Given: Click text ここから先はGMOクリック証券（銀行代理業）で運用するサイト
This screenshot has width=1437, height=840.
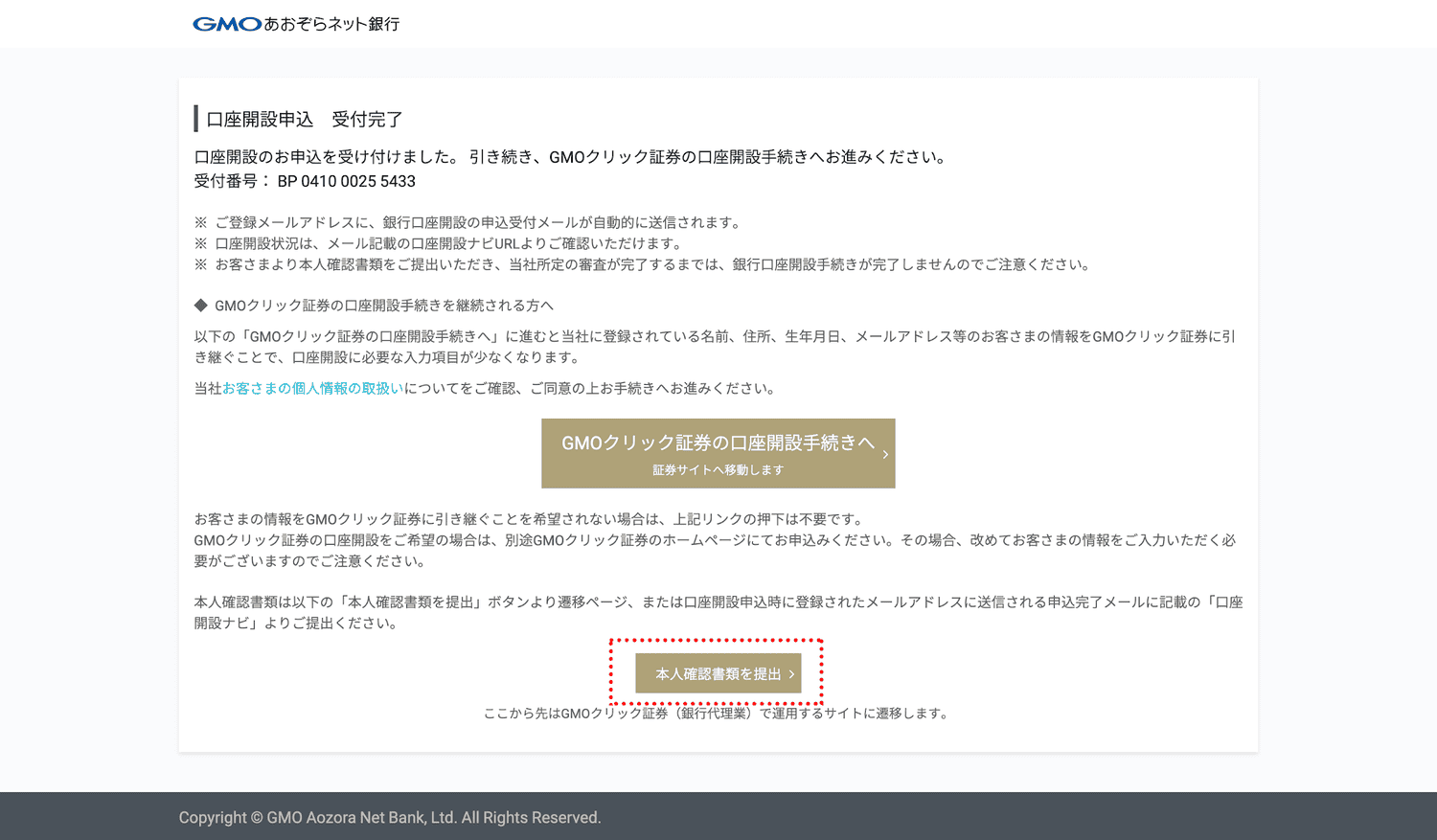Looking at the screenshot, I should pos(717,713).
